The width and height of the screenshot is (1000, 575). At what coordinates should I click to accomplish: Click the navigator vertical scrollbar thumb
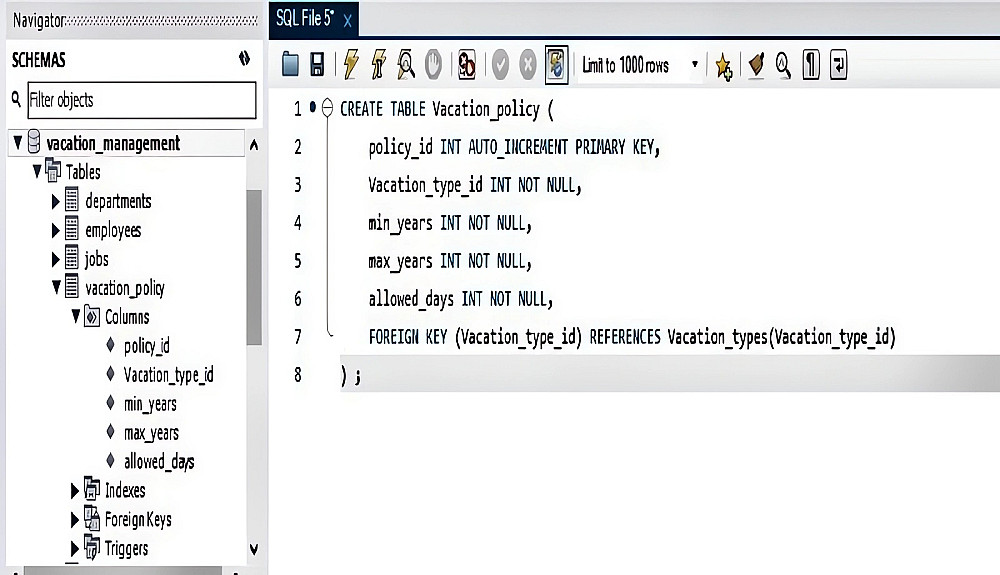coord(254,267)
